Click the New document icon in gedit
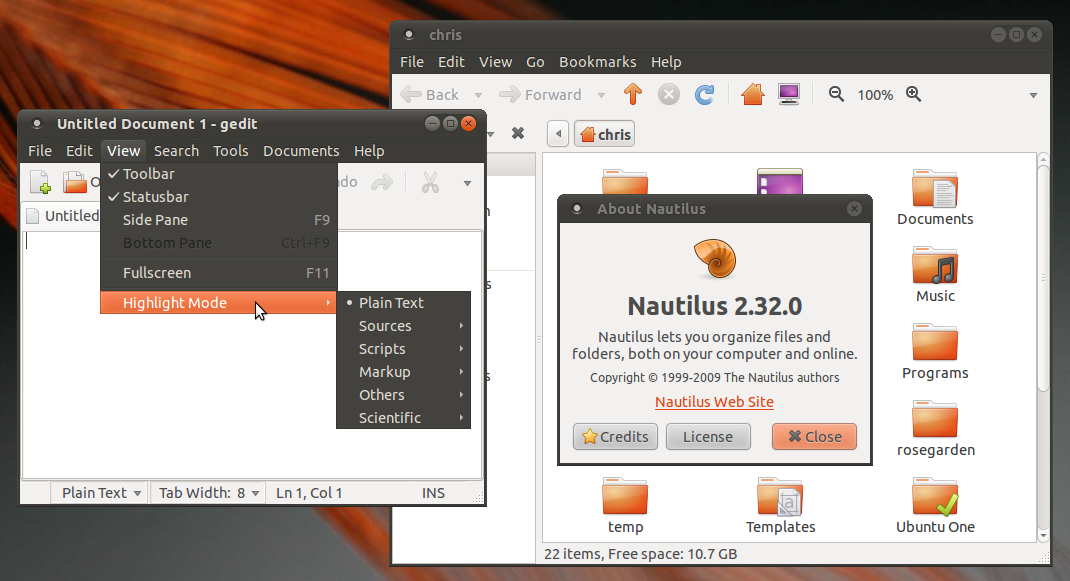This screenshot has width=1070, height=581. click(x=41, y=182)
